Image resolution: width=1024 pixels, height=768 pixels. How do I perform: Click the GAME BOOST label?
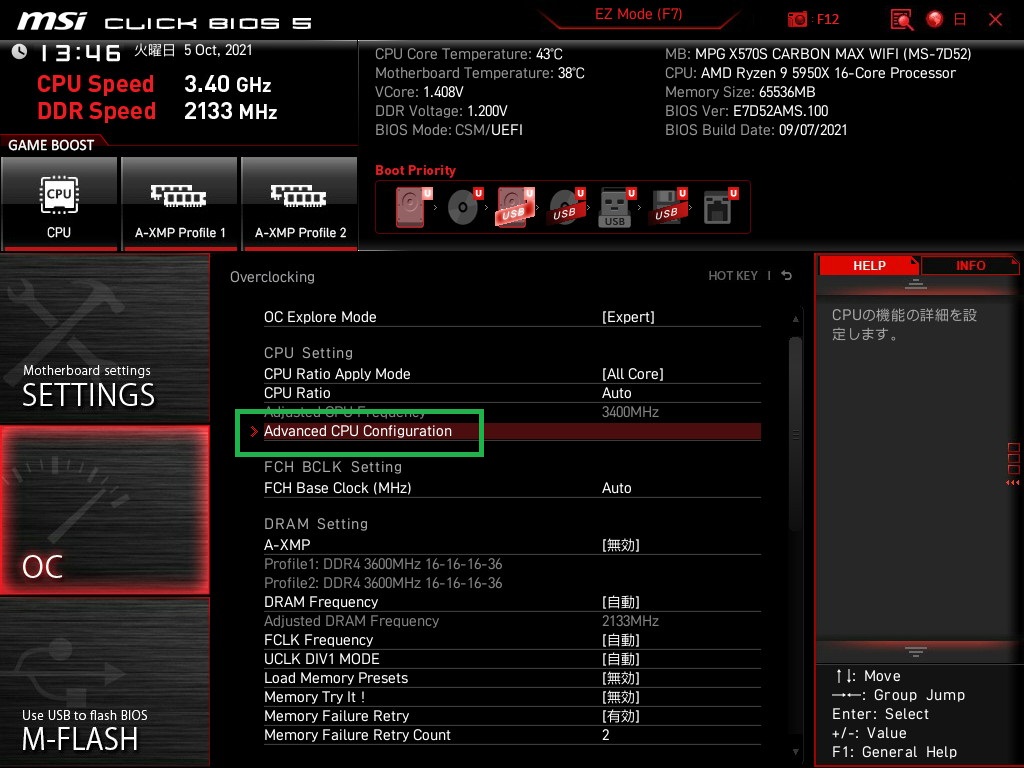(51, 145)
